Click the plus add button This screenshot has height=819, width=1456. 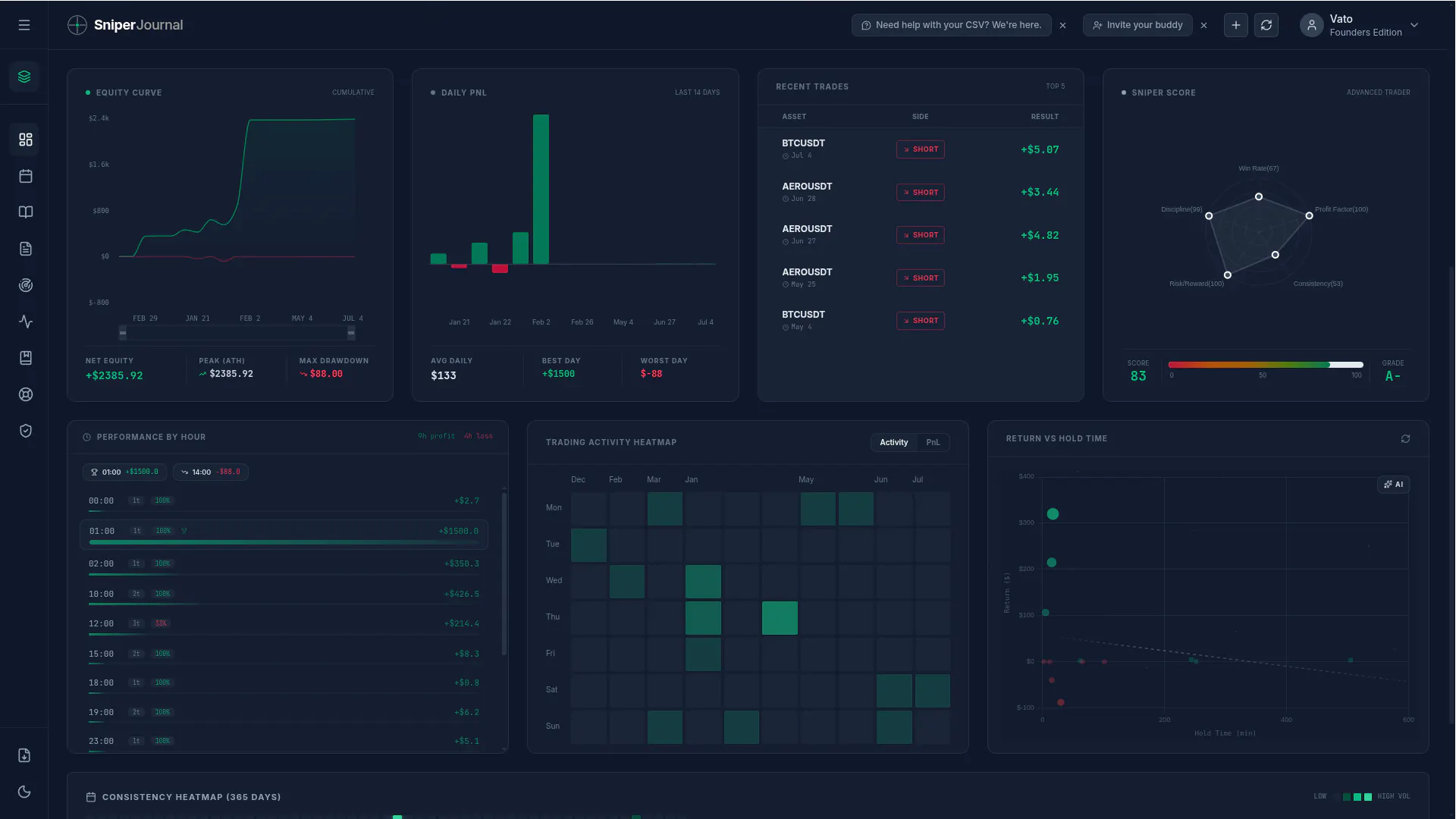[x=1236, y=25]
